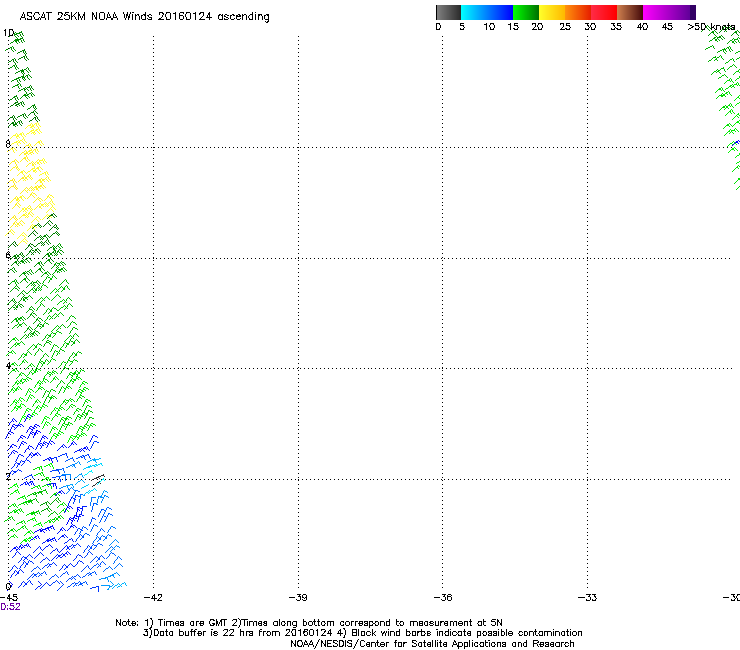Click the '>50 knots' legend label
The width and height of the screenshot is (740, 650).
[x=711, y=27]
